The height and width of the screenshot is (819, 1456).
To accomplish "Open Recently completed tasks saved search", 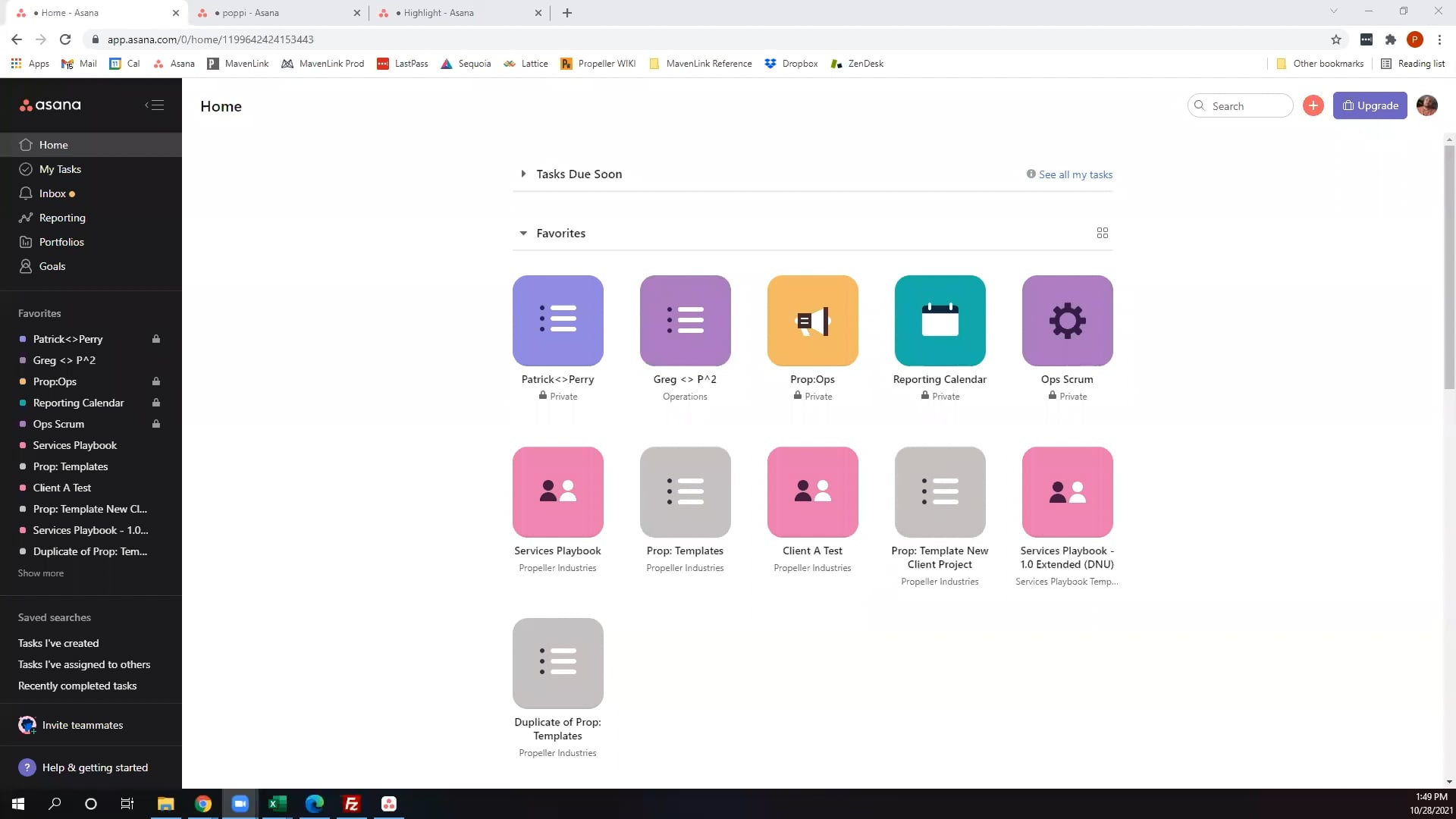I will point(77,686).
